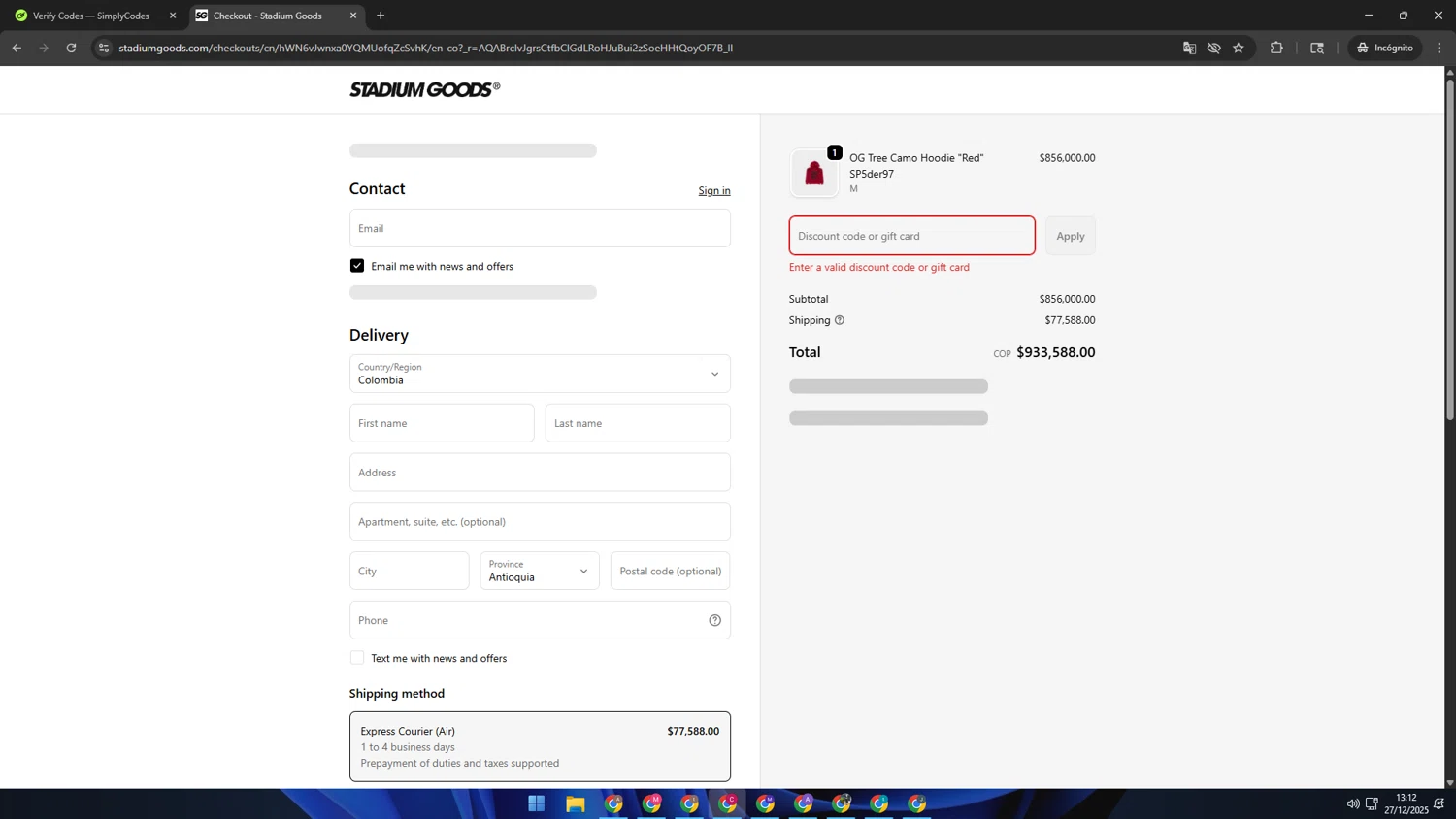Click the product name OG Tree Camo Hoodie
Screen dimensions: 1456x819
point(916,157)
